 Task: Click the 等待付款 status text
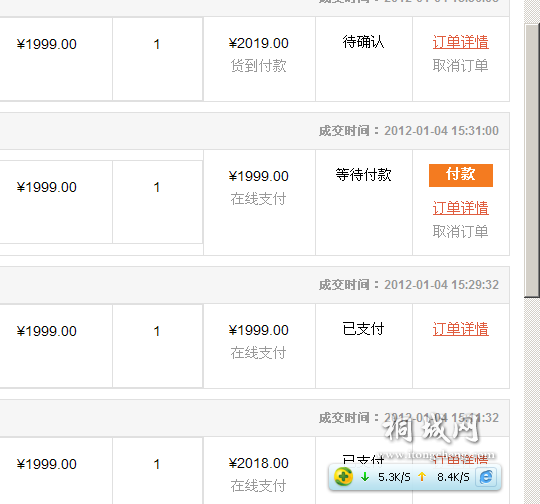(363, 175)
